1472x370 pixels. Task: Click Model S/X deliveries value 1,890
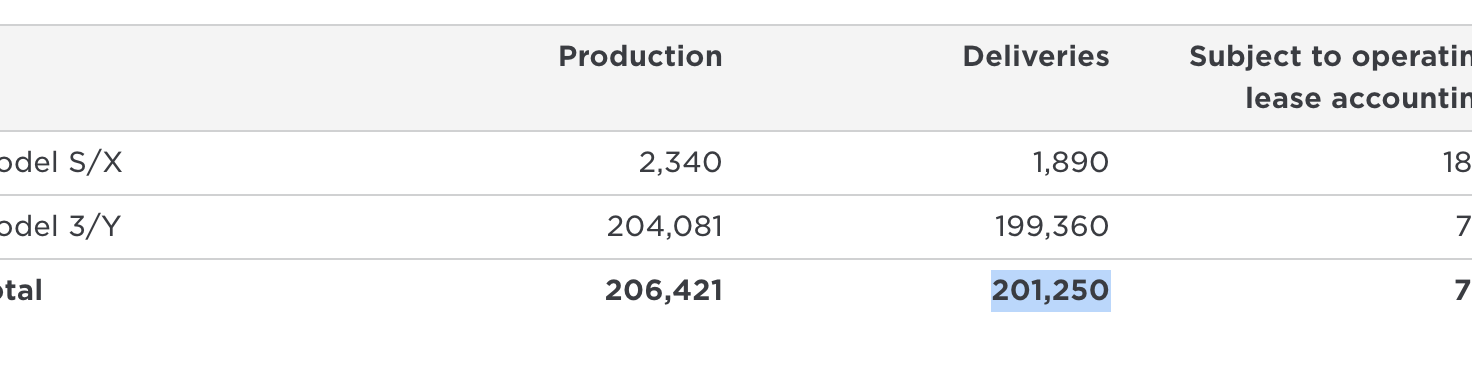click(x=1069, y=163)
